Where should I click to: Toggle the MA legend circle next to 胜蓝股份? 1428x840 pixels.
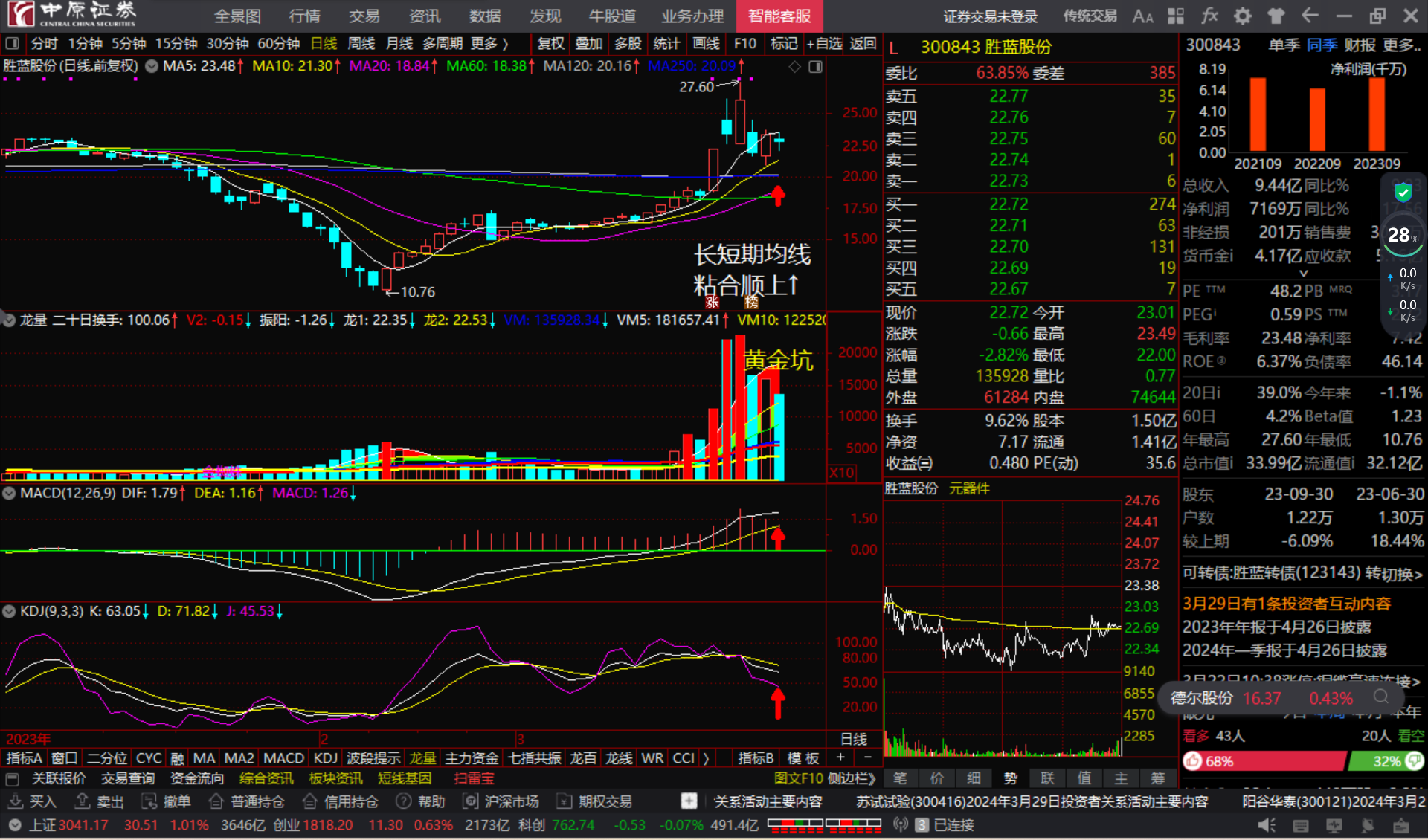[x=152, y=66]
